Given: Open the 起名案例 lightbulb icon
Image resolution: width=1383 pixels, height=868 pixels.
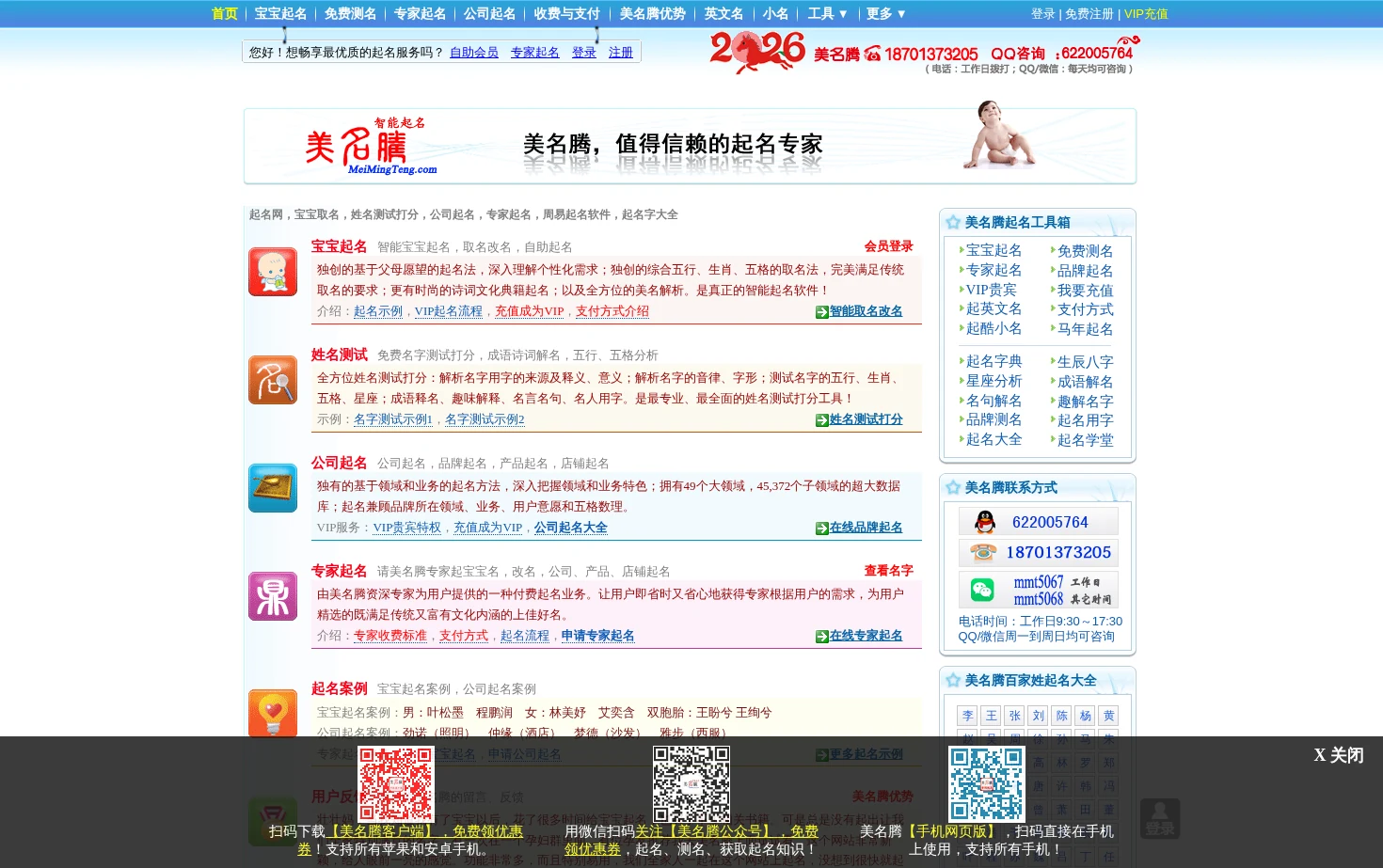Looking at the screenshot, I should click(273, 714).
